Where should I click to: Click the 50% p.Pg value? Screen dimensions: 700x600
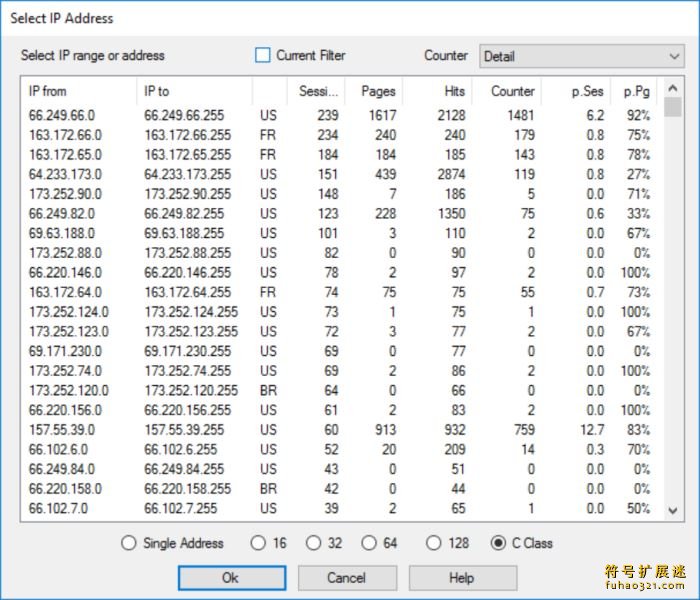point(638,508)
